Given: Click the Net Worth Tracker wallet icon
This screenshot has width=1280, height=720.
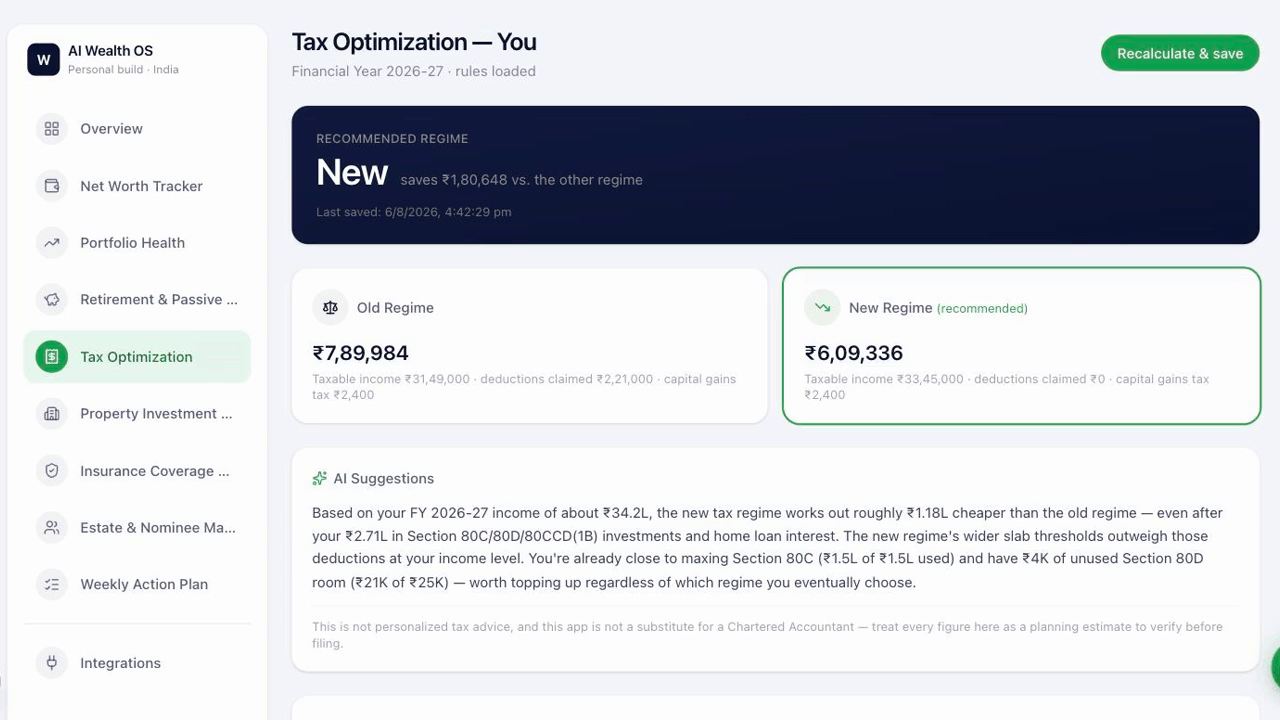Looking at the screenshot, I should click(x=52, y=186).
